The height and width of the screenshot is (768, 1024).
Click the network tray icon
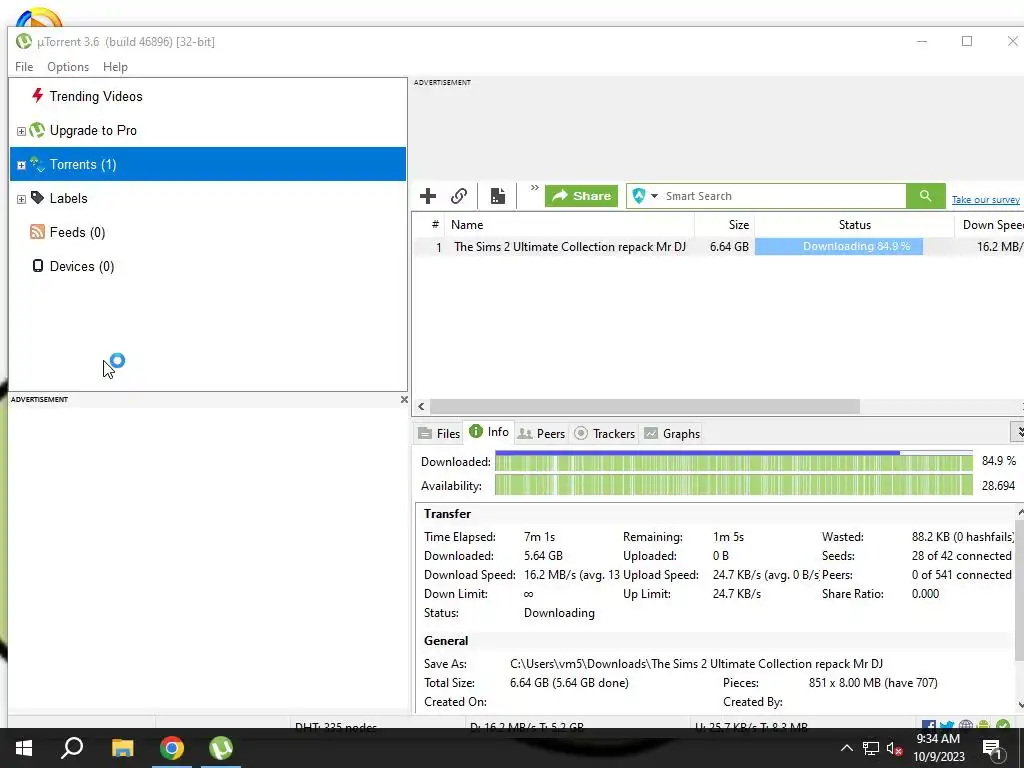coord(871,748)
